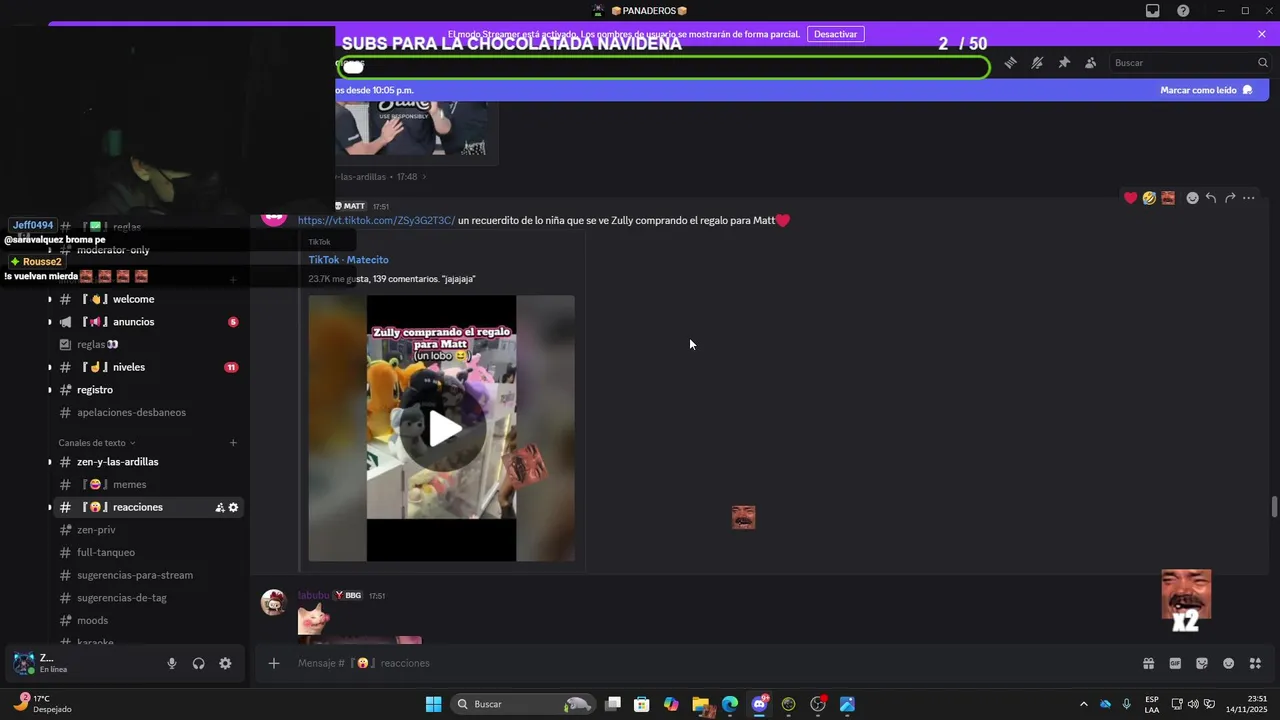Image resolution: width=1280 pixels, height=720 pixels.
Task: Create channel plus next to Canales de texto
Action: coord(233,443)
